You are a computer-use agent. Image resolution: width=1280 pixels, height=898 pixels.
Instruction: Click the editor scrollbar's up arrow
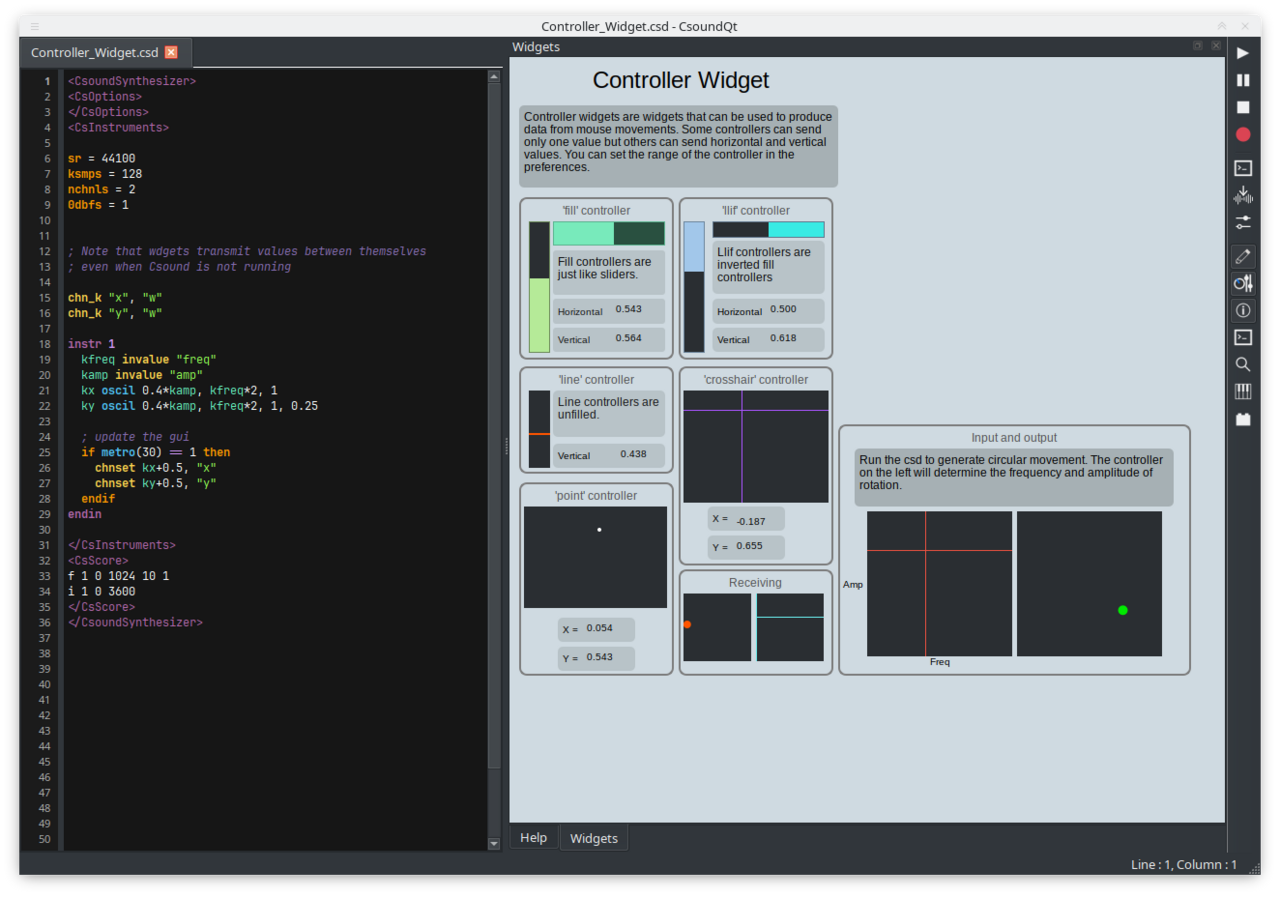(493, 76)
